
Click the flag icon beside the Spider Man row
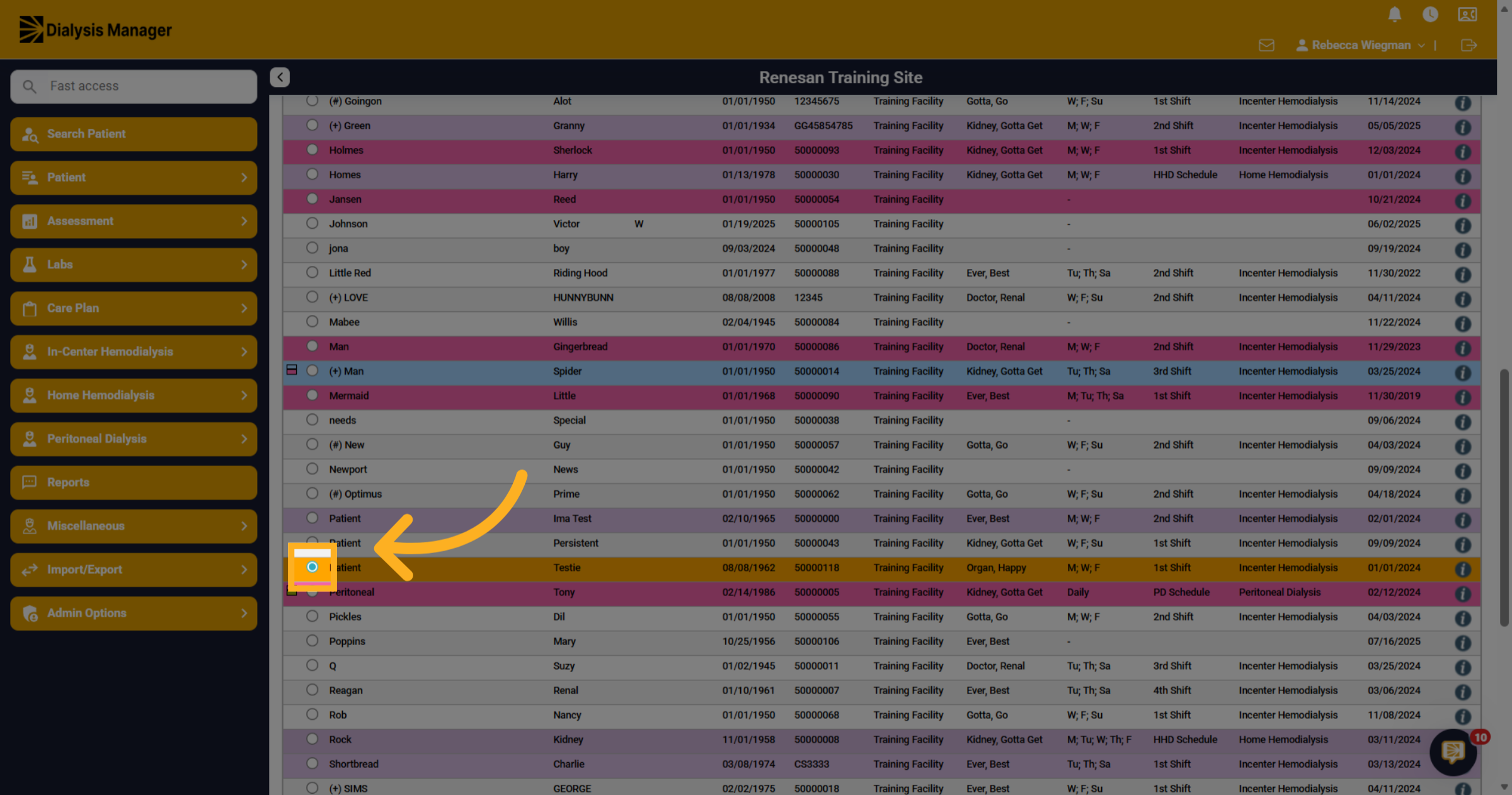(x=292, y=370)
